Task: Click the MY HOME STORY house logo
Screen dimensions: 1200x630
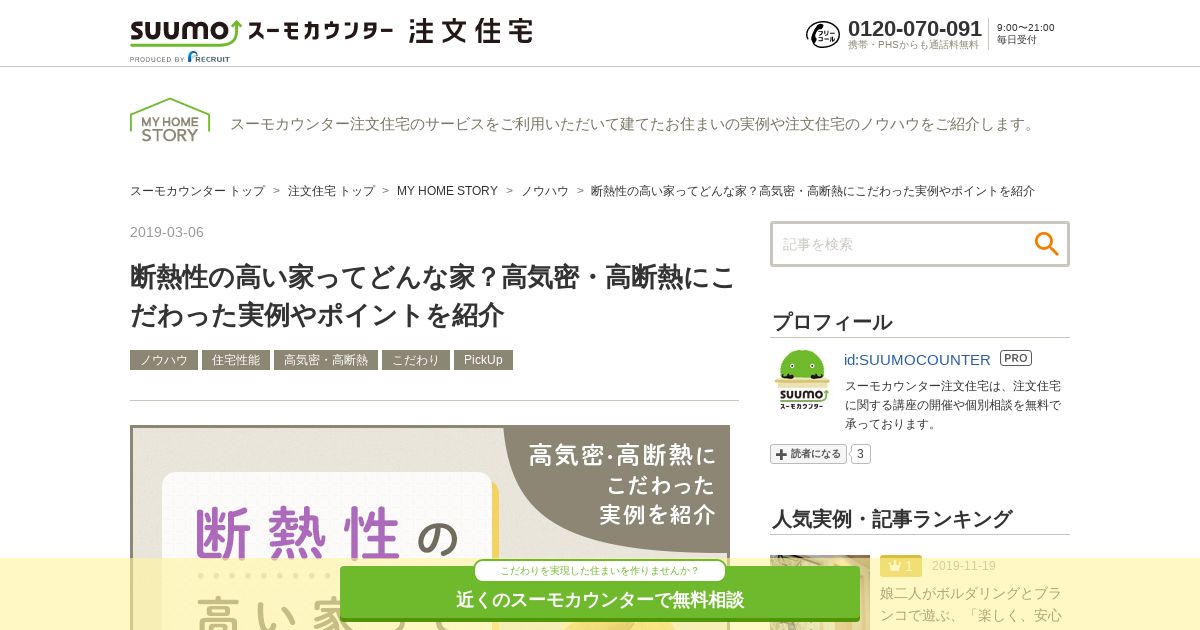Action: (170, 120)
